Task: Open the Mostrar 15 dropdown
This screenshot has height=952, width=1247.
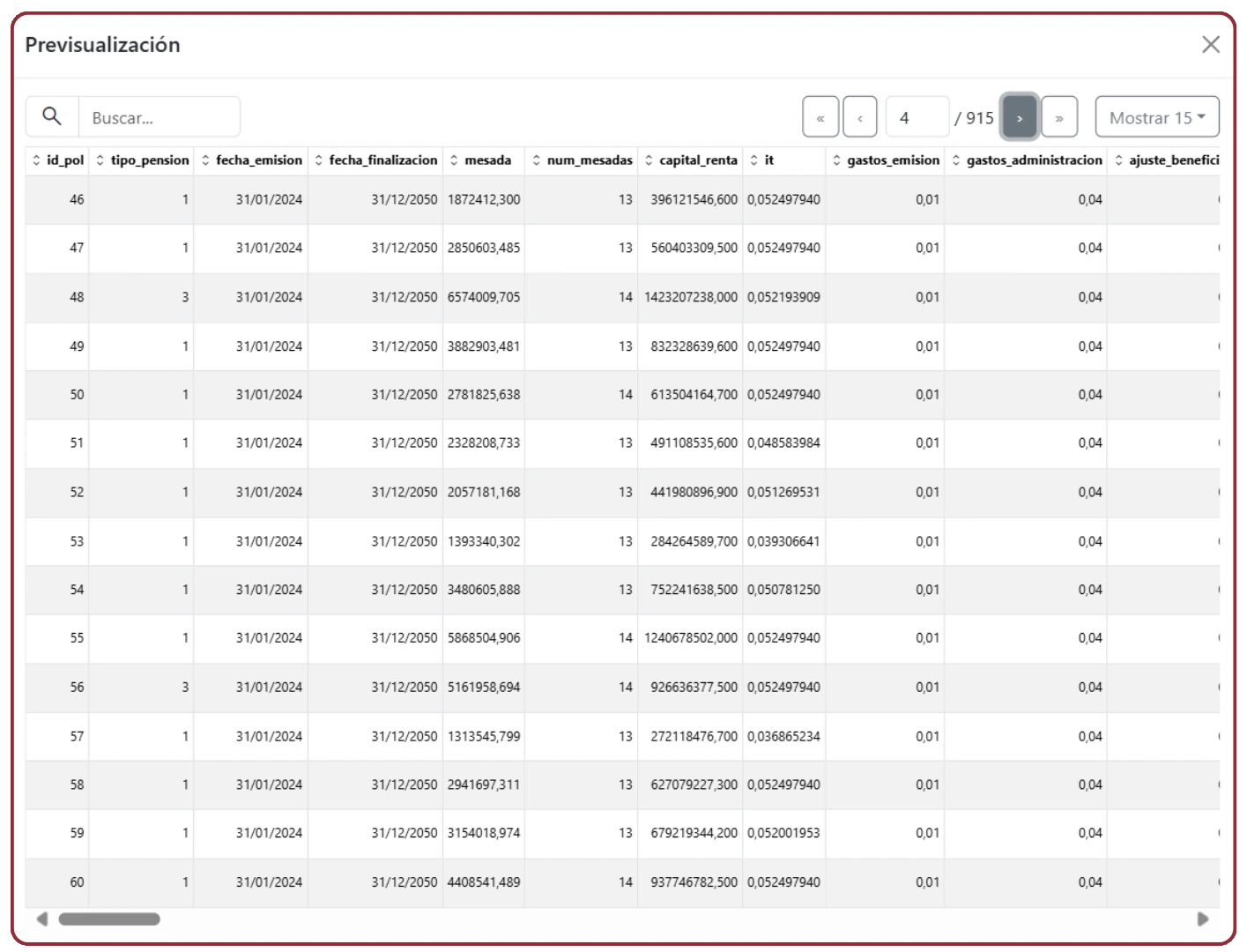Action: pyautogui.click(x=1157, y=117)
